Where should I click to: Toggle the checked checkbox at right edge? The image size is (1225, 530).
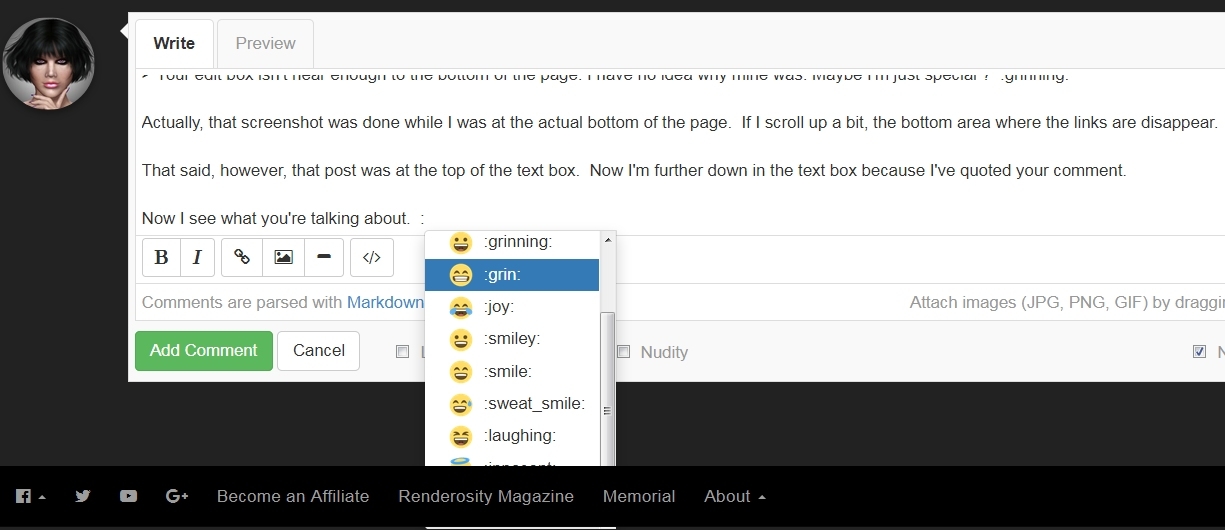pyautogui.click(x=1199, y=352)
